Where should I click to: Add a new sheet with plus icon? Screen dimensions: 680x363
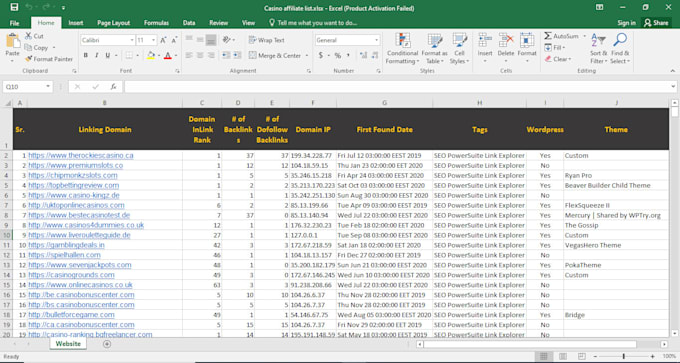107,344
